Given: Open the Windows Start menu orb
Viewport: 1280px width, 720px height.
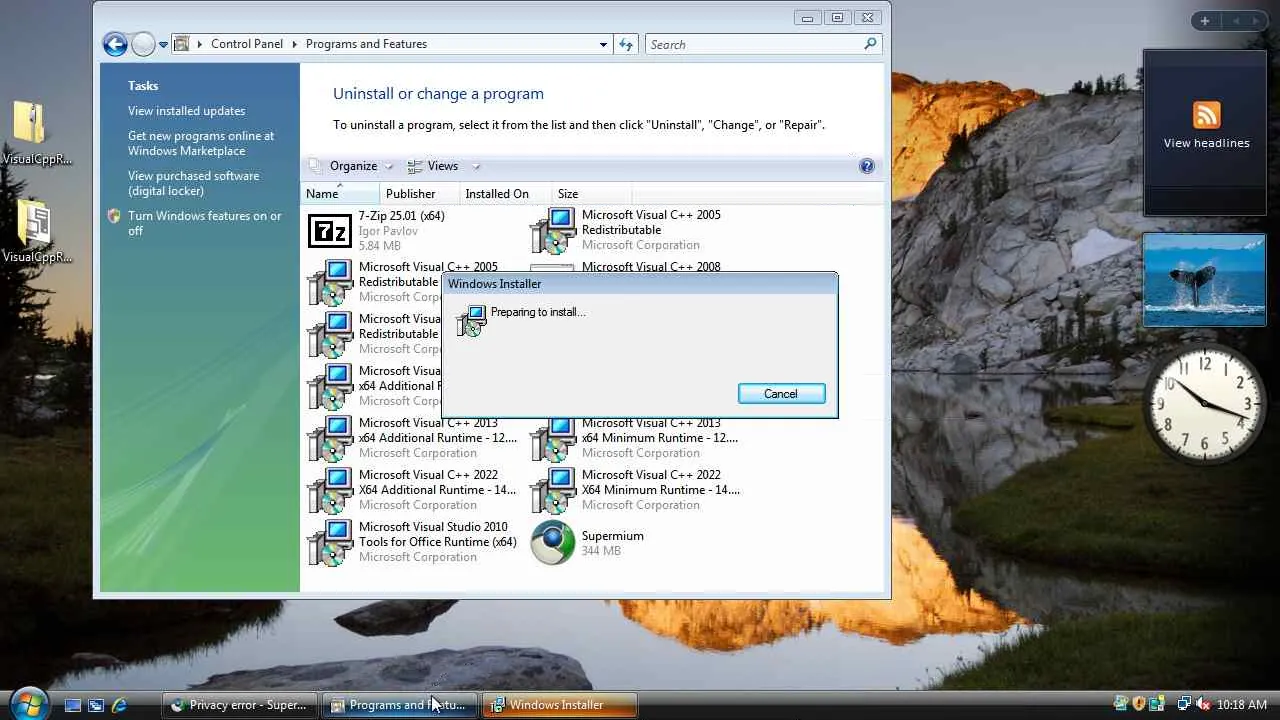Looking at the screenshot, I should point(29,703).
